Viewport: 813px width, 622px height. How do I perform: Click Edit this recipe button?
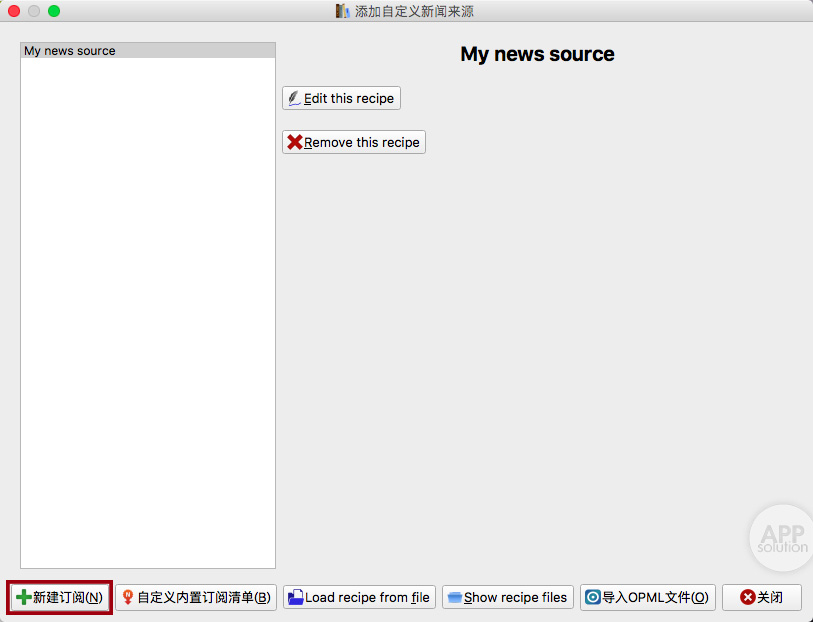click(341, 98)
